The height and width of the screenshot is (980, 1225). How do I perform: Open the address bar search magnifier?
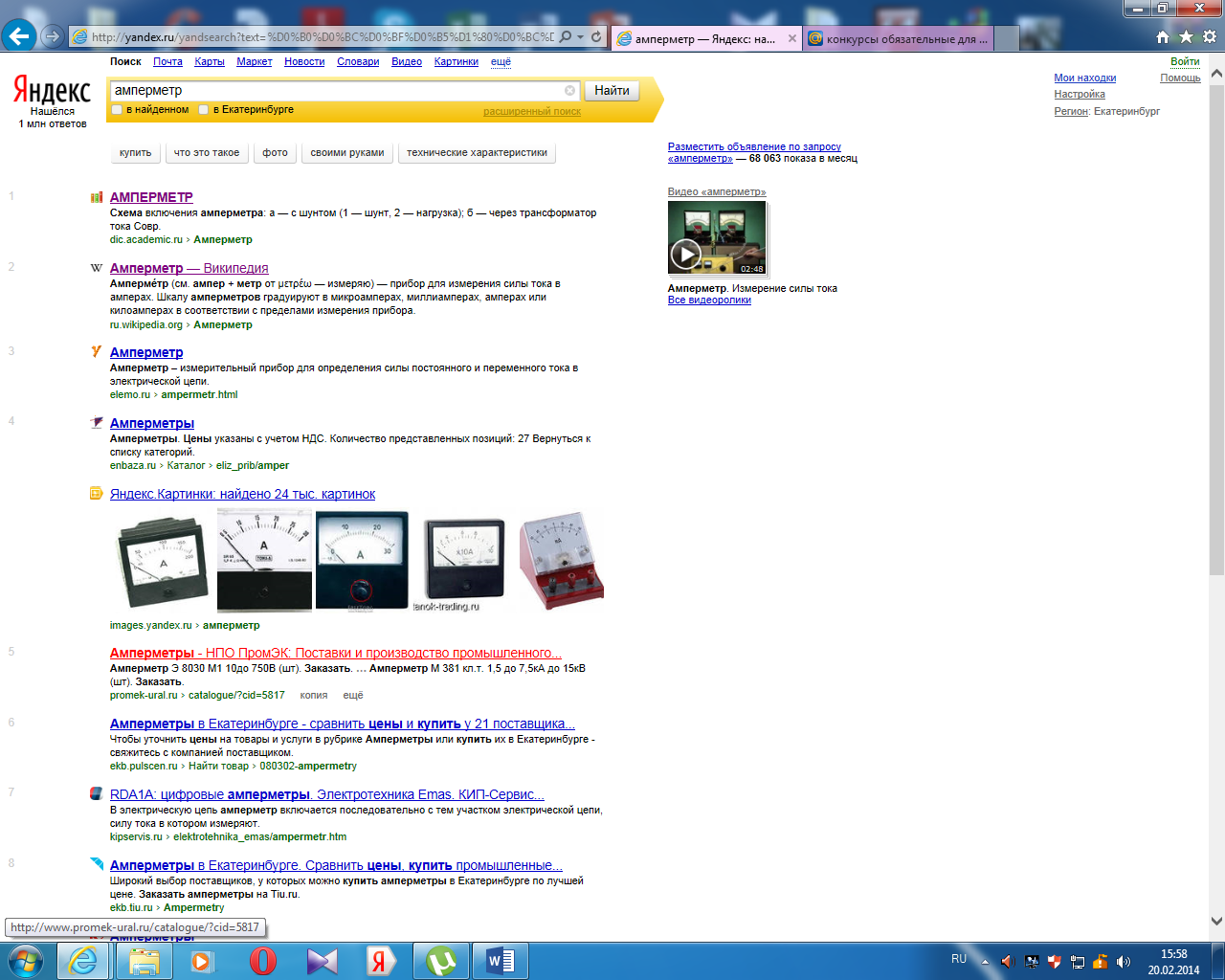tap(566, 36)
